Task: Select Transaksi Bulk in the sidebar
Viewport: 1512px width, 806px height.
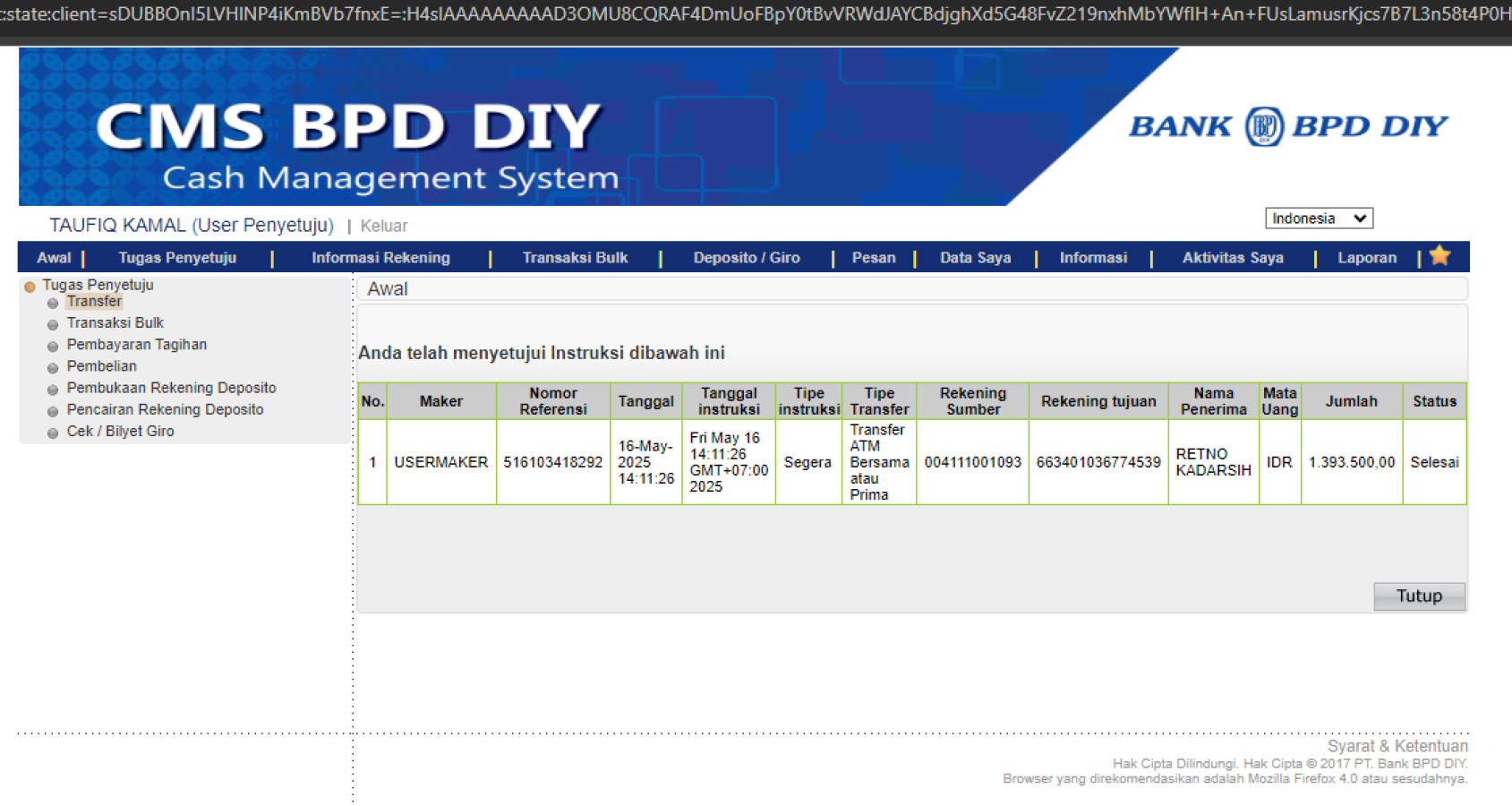Action: tap(115, 322)
